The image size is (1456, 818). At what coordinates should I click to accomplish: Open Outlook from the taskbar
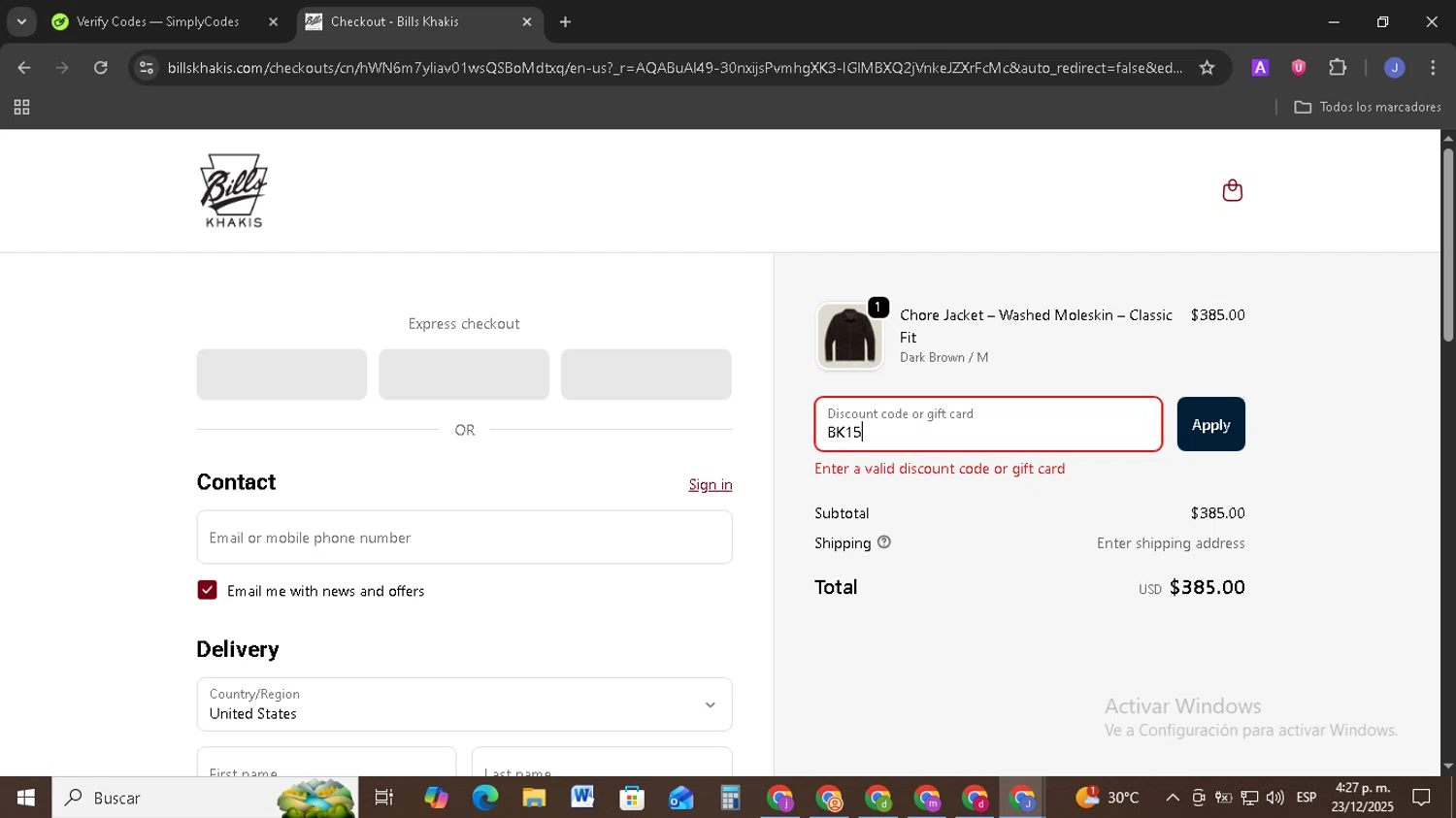(x=681, y=798)
